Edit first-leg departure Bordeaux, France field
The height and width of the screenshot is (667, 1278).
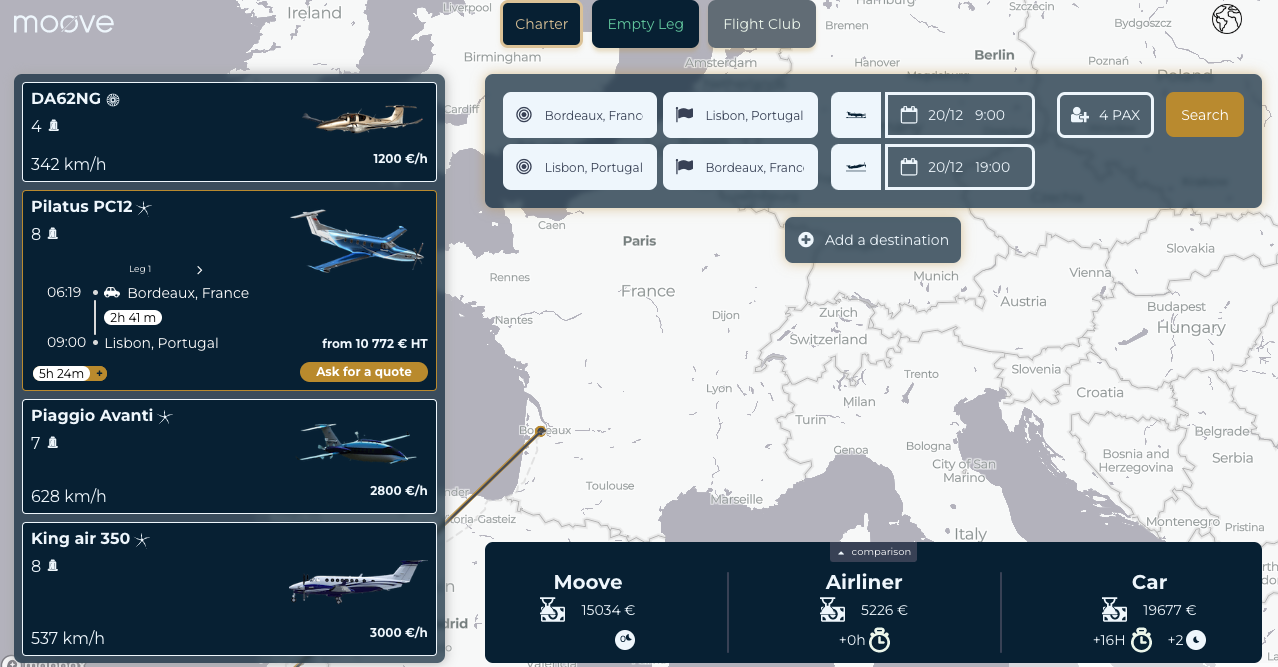[580, 115]
